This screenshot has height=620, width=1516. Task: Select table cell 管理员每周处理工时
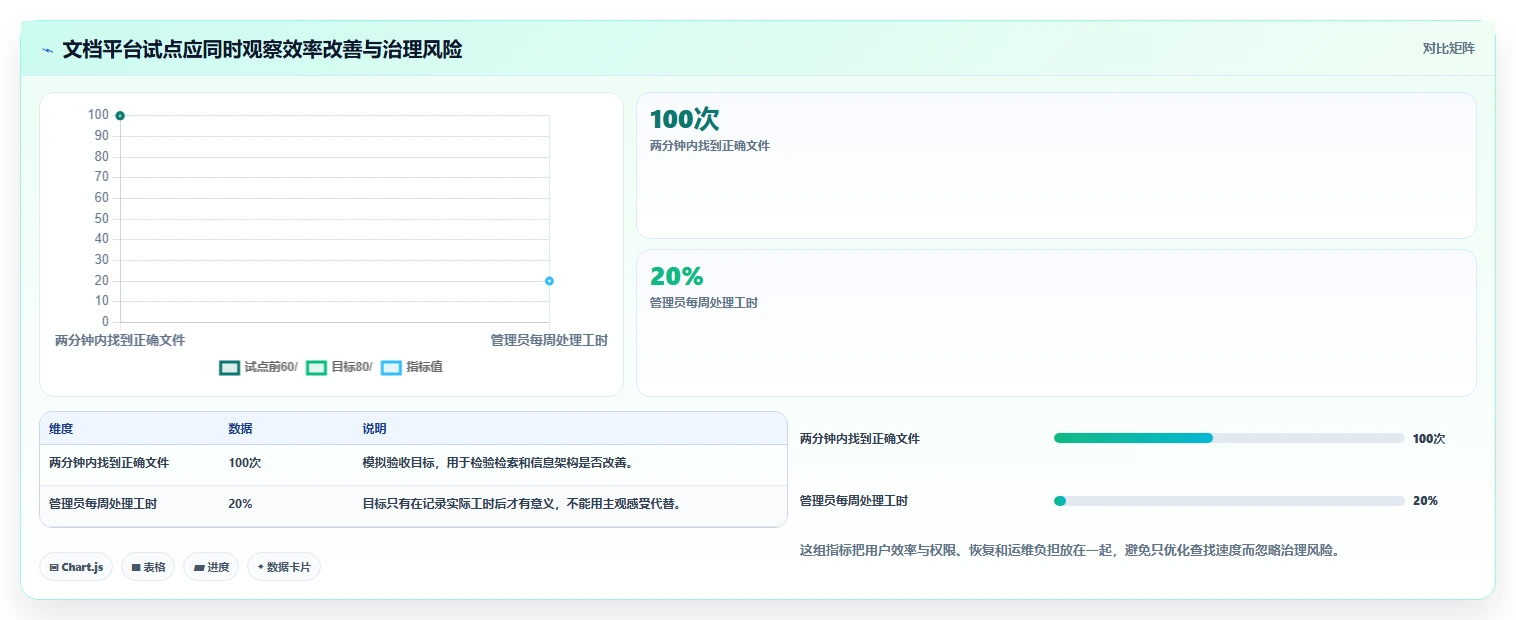pos(103,504)
